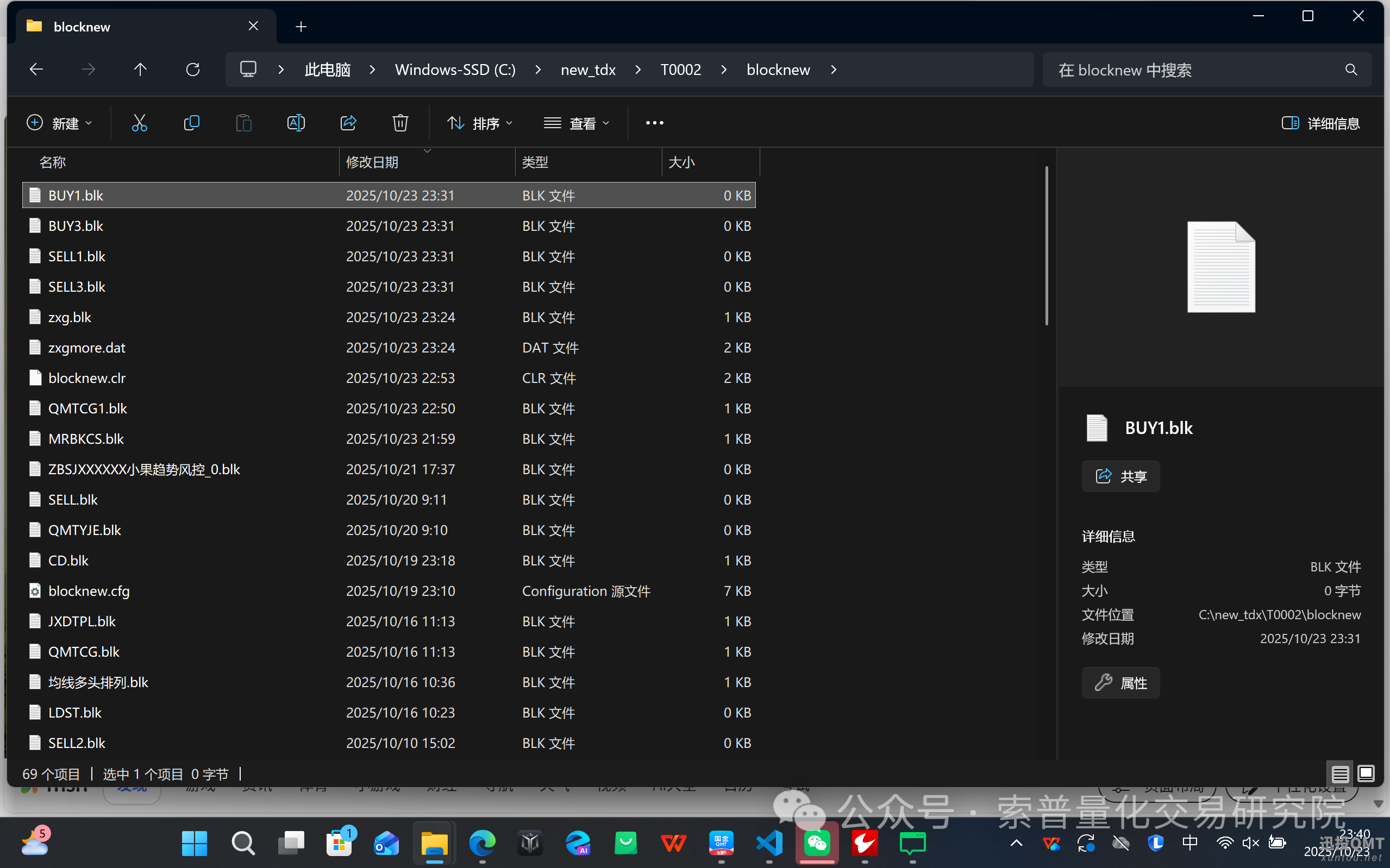Image resolution: width=1390 pixels, height=868 pixels.
Task: Click the Delete trash icon
Action: click(400, 123)
